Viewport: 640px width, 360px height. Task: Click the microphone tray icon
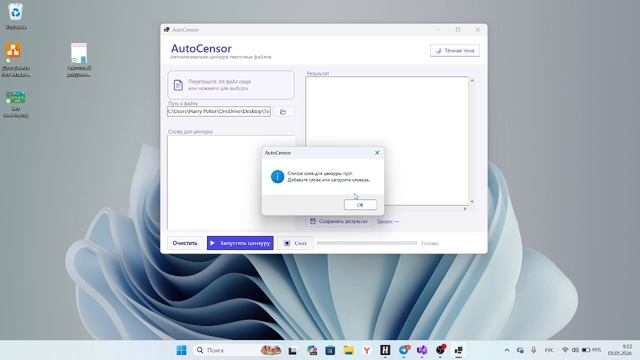[x=533, y=350]
